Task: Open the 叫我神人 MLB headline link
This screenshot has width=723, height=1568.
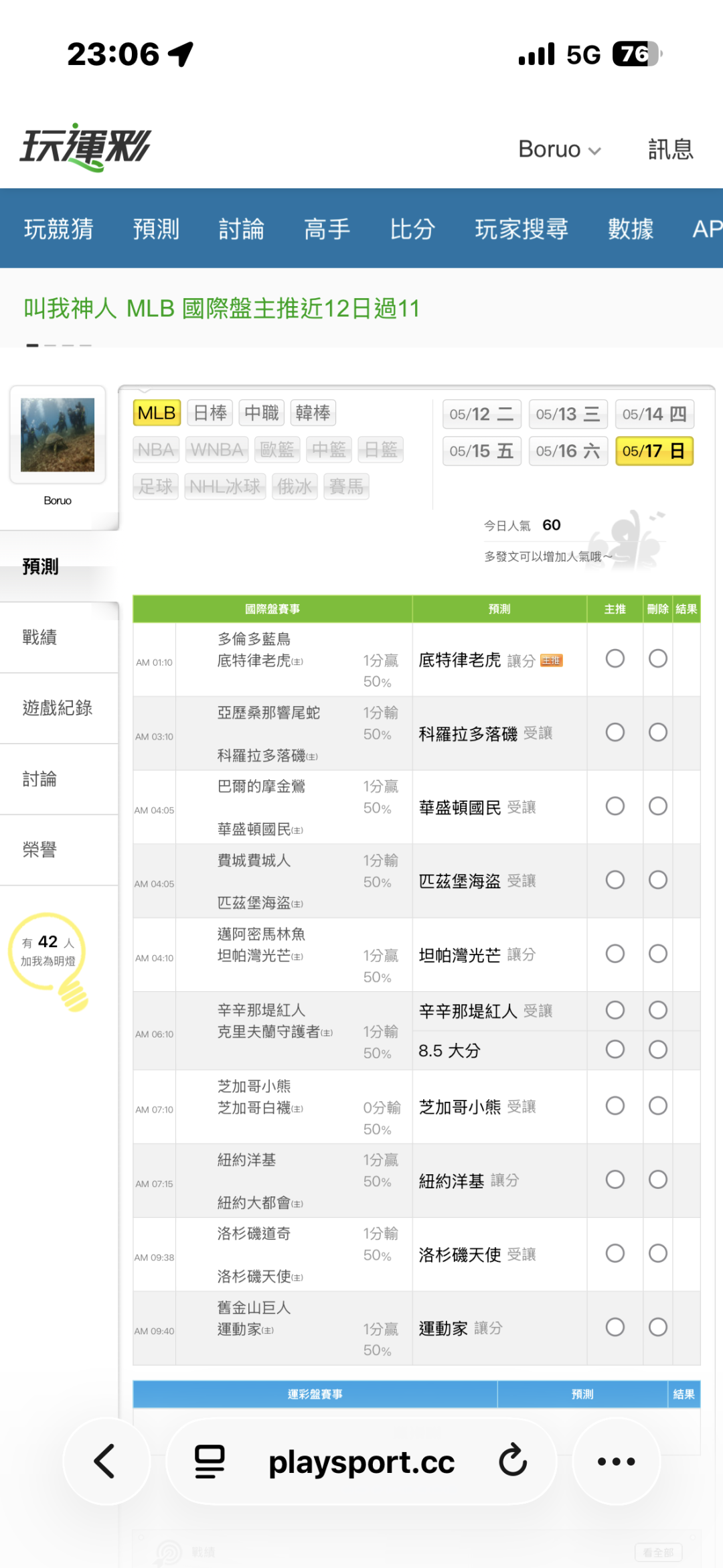Action: tap(222, 309)
